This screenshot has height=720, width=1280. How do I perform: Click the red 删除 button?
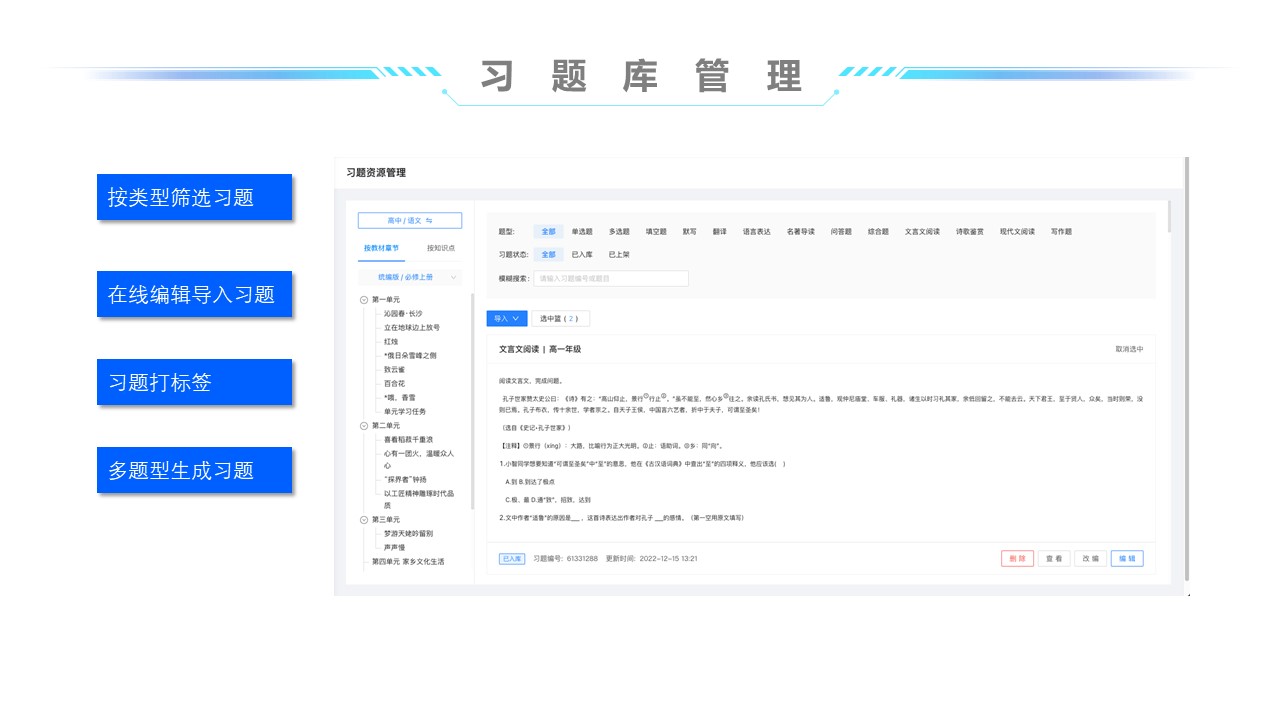pos(1017,559)
